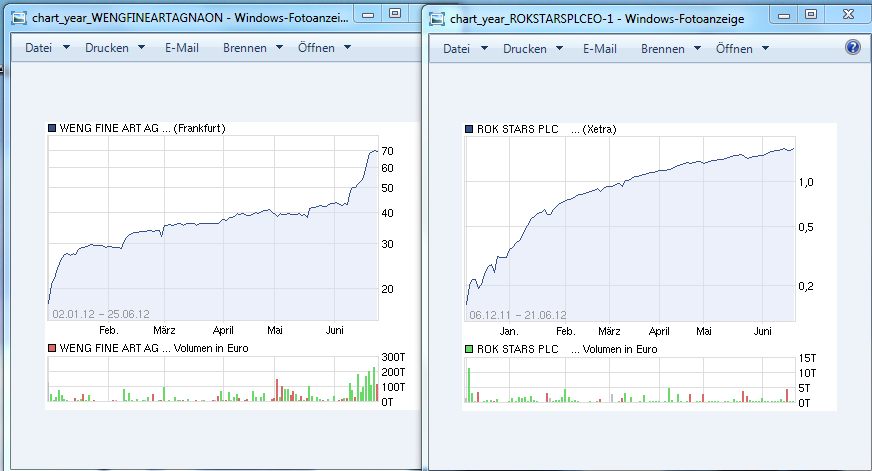The image size is (872, 471).
Task: Open Datei dropdown in WENGFINEART window
Action: pos(47,48)
